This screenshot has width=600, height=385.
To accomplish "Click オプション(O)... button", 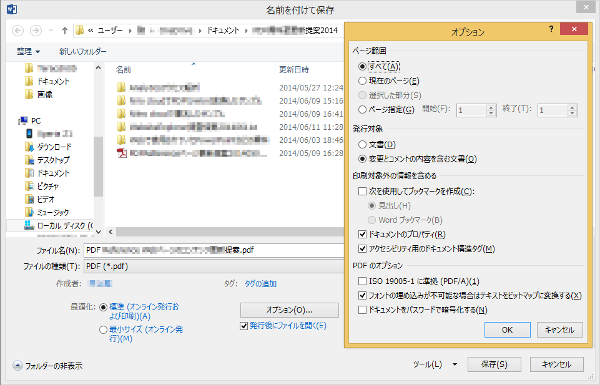I will point(289,310).
